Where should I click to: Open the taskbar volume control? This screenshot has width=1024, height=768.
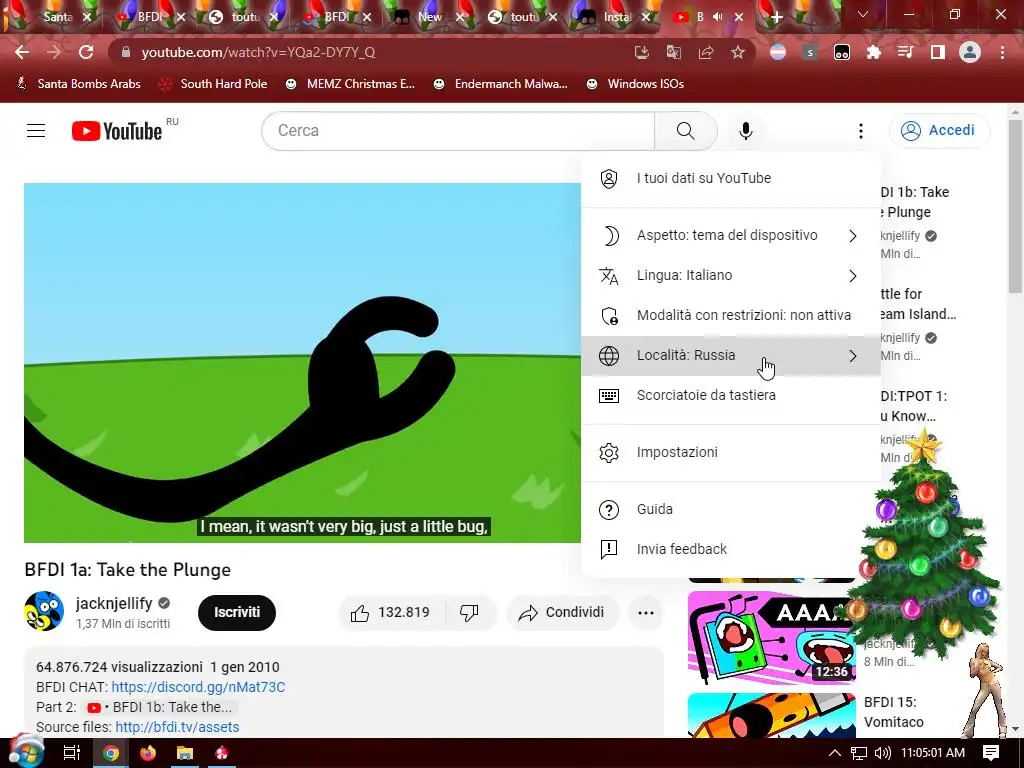882,753
